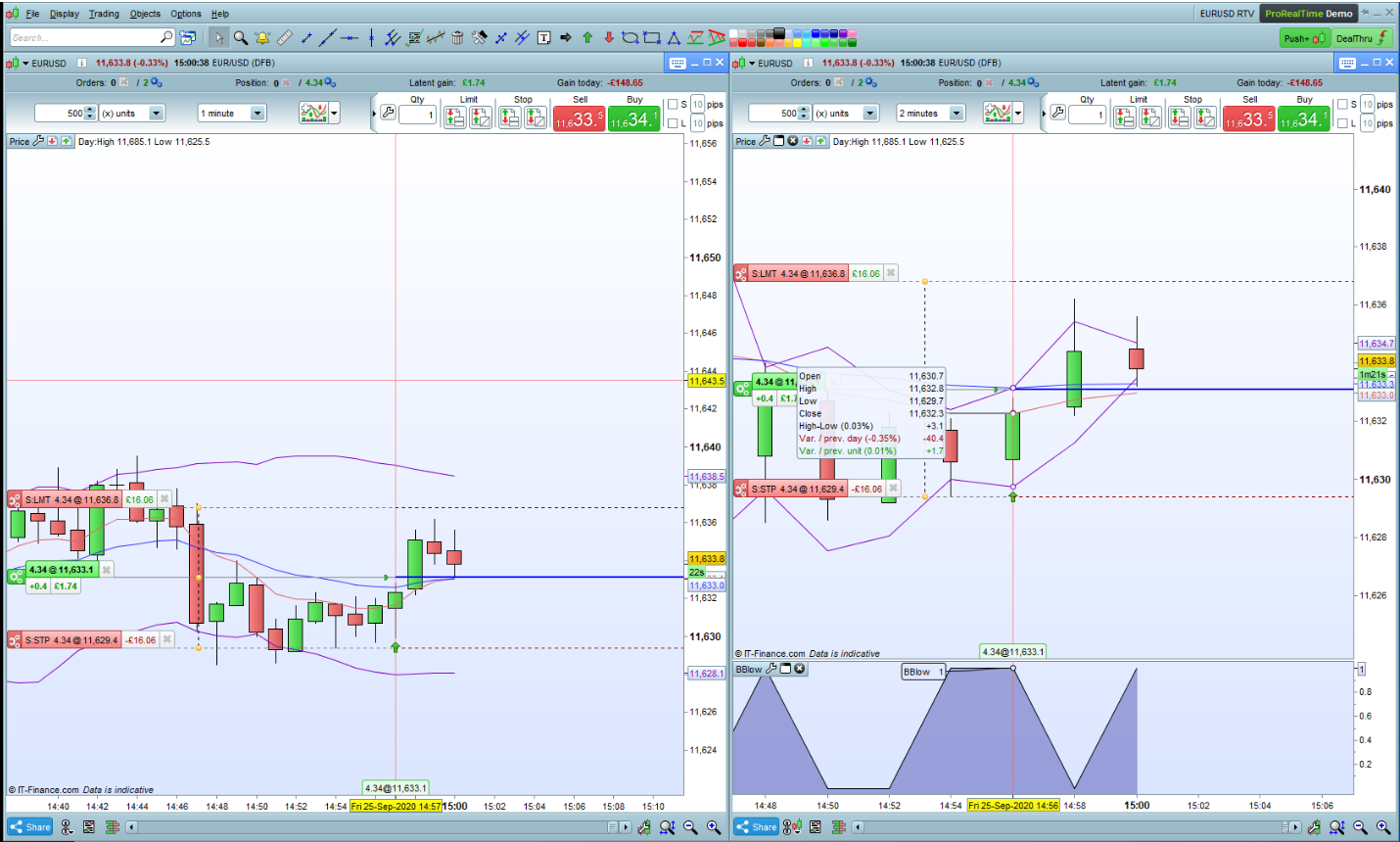Open right chart's indicator selector icon
Viewport: 1400px width, 842px height.
click(x=997, y=113)
